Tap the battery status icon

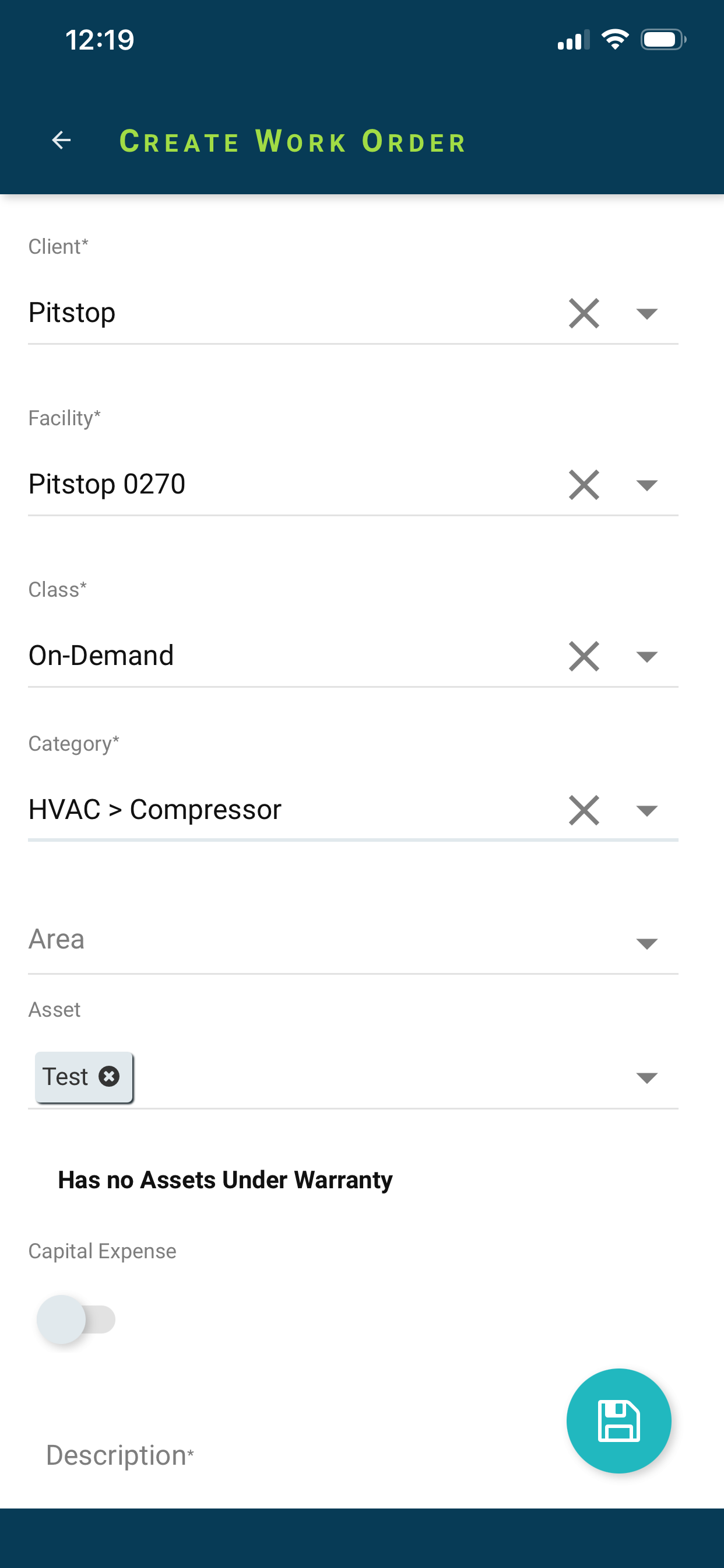click(x=663, y=40)
